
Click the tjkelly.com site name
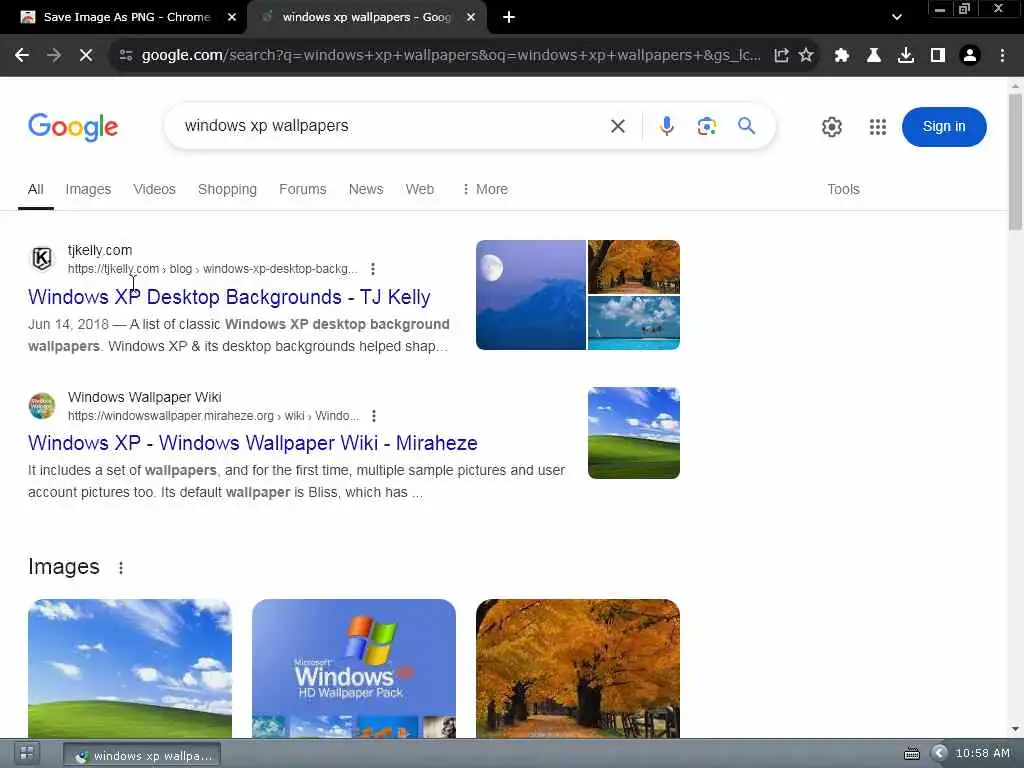coord(100,251)
